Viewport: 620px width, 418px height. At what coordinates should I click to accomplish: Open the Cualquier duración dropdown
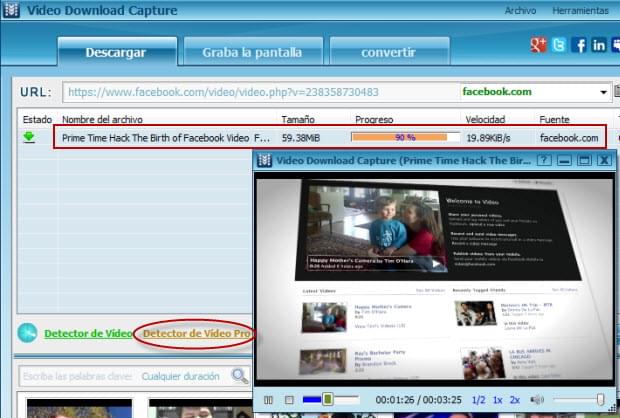180,376
